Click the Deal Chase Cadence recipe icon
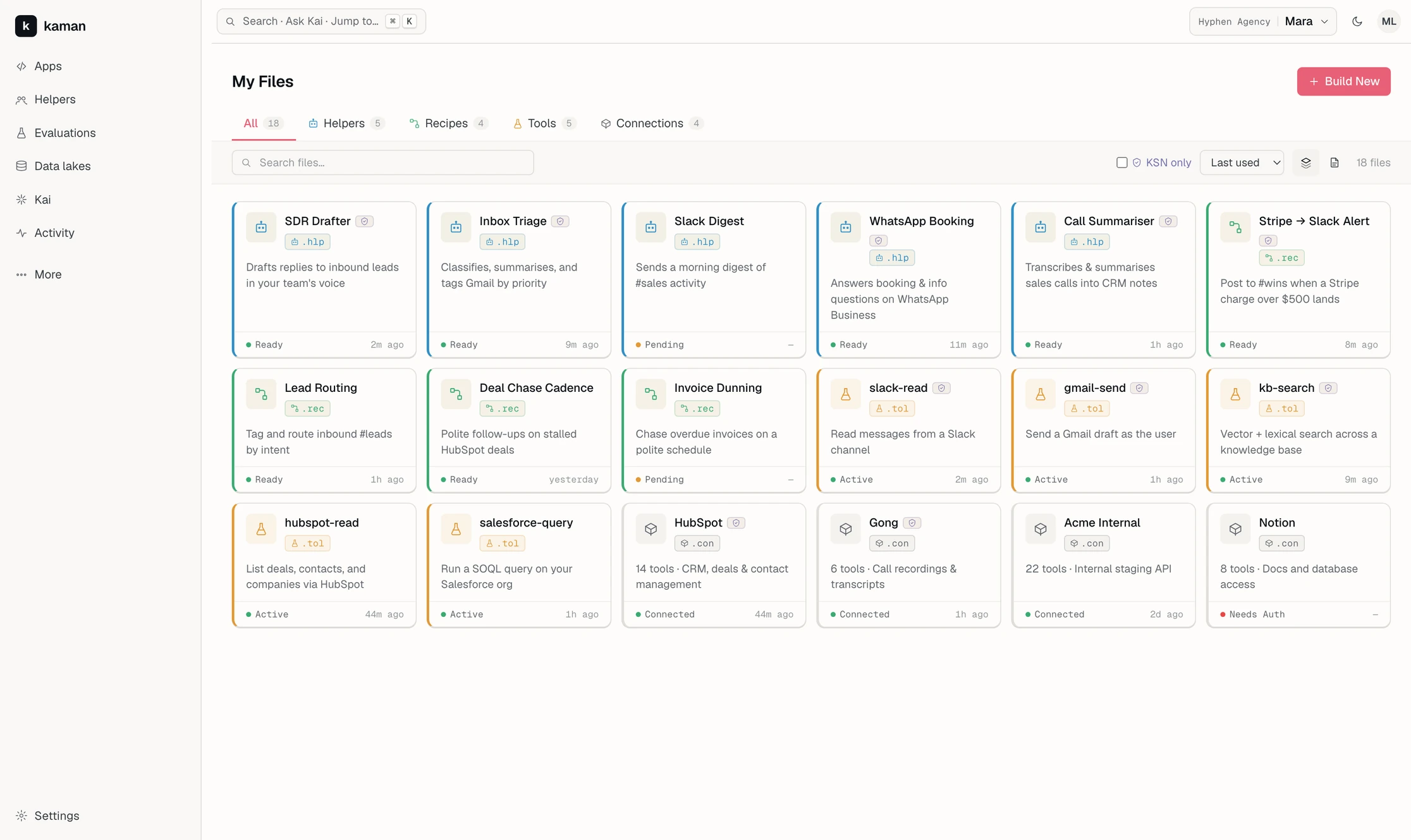The image size is (1411, 840). (x=456, y=394)
